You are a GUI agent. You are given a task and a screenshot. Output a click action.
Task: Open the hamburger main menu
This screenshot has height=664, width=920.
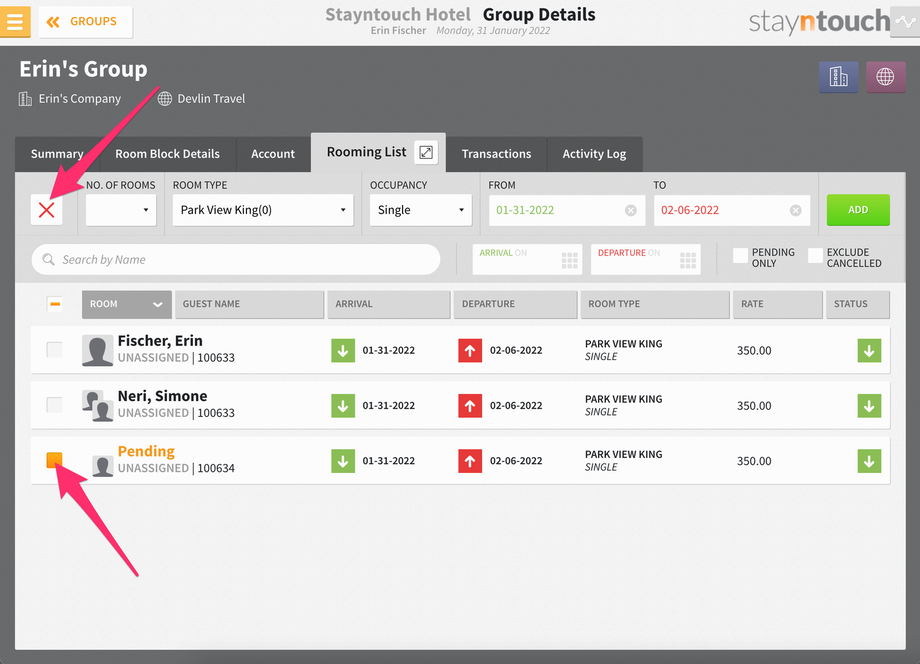click(15, 22)
